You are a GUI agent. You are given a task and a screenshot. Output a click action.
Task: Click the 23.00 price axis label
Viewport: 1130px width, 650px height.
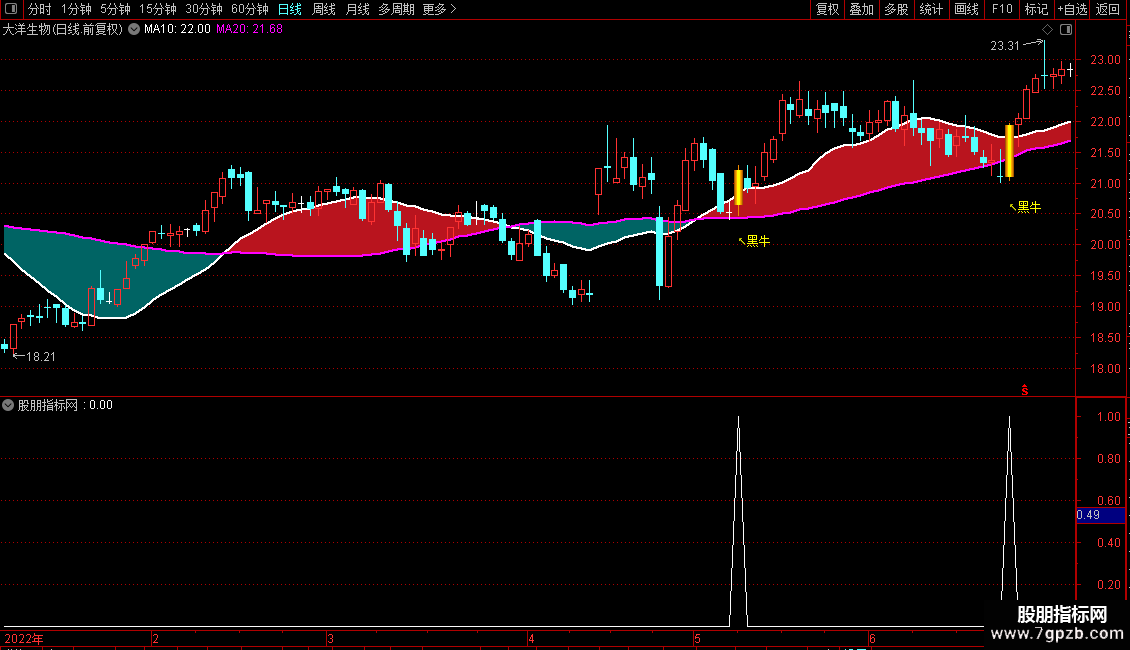(1105, 60)
